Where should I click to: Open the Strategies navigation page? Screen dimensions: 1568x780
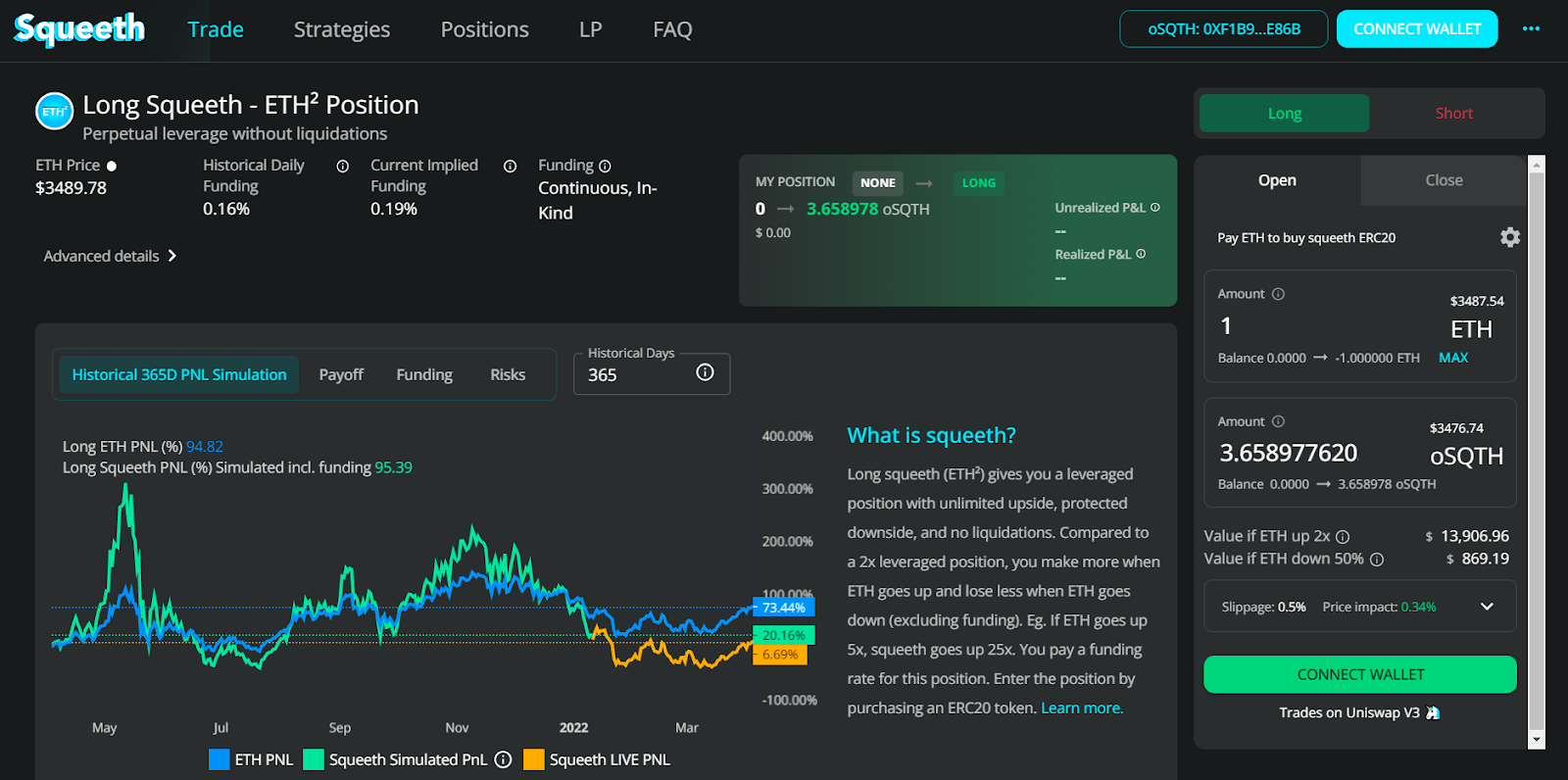[342, 30]
